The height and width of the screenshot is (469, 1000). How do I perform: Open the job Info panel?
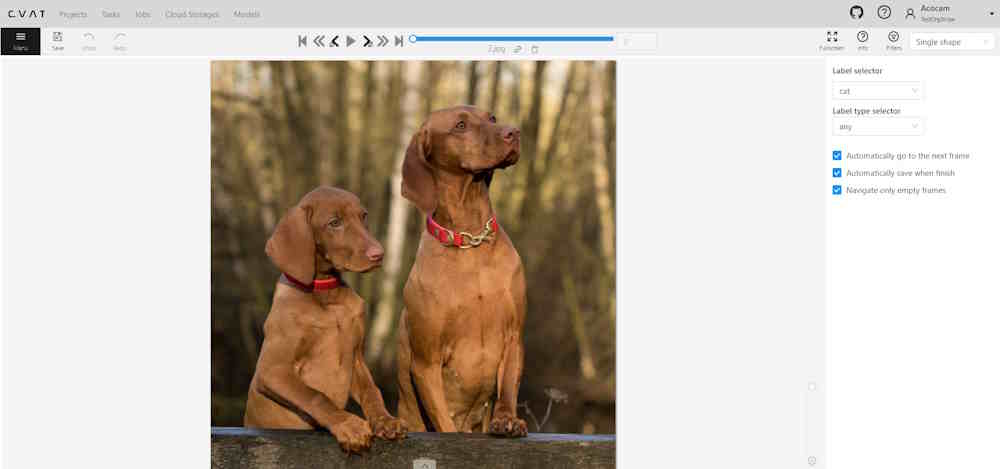pos(862,41)
